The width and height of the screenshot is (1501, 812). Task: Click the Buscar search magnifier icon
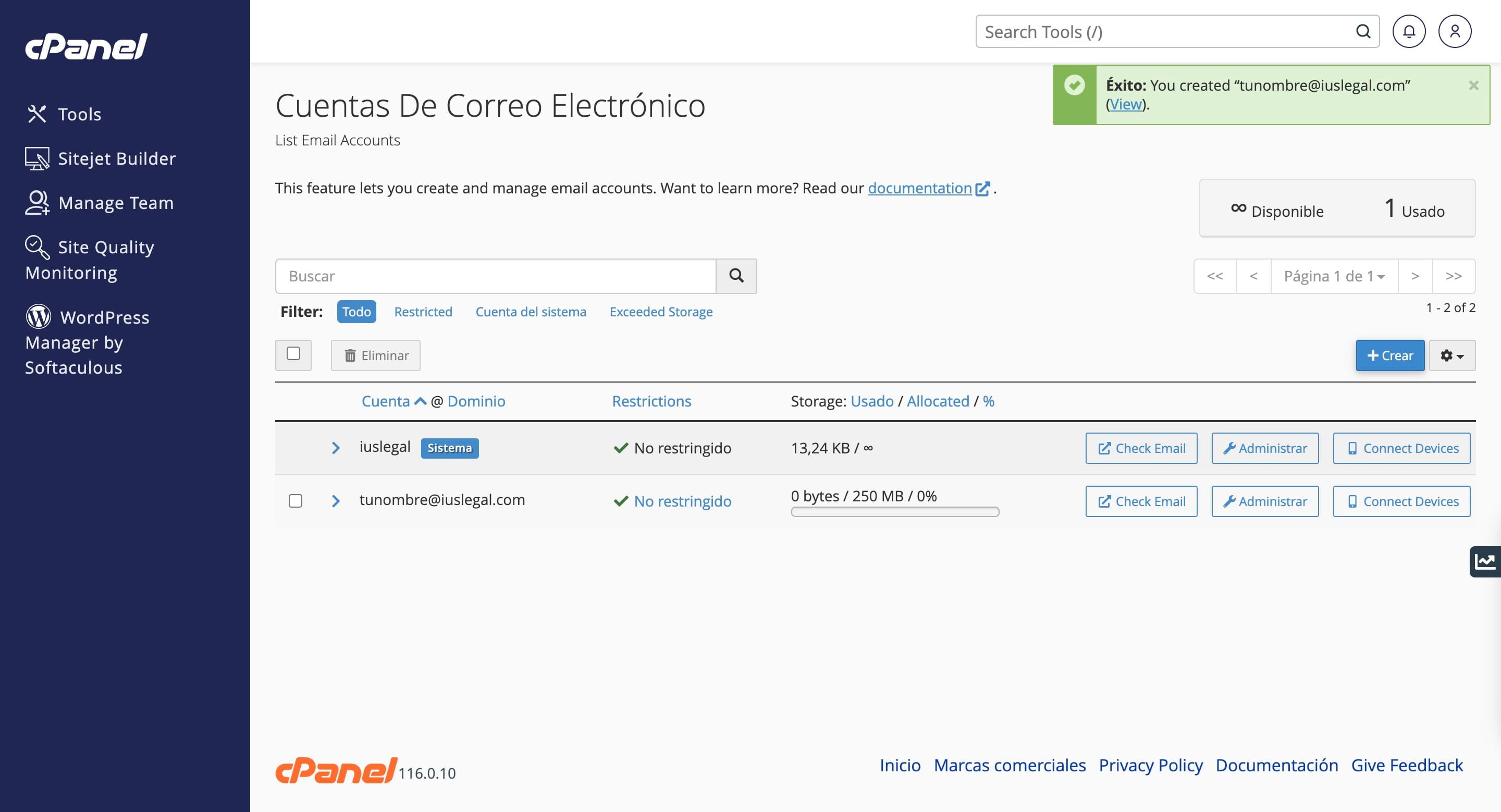[736, 276]
